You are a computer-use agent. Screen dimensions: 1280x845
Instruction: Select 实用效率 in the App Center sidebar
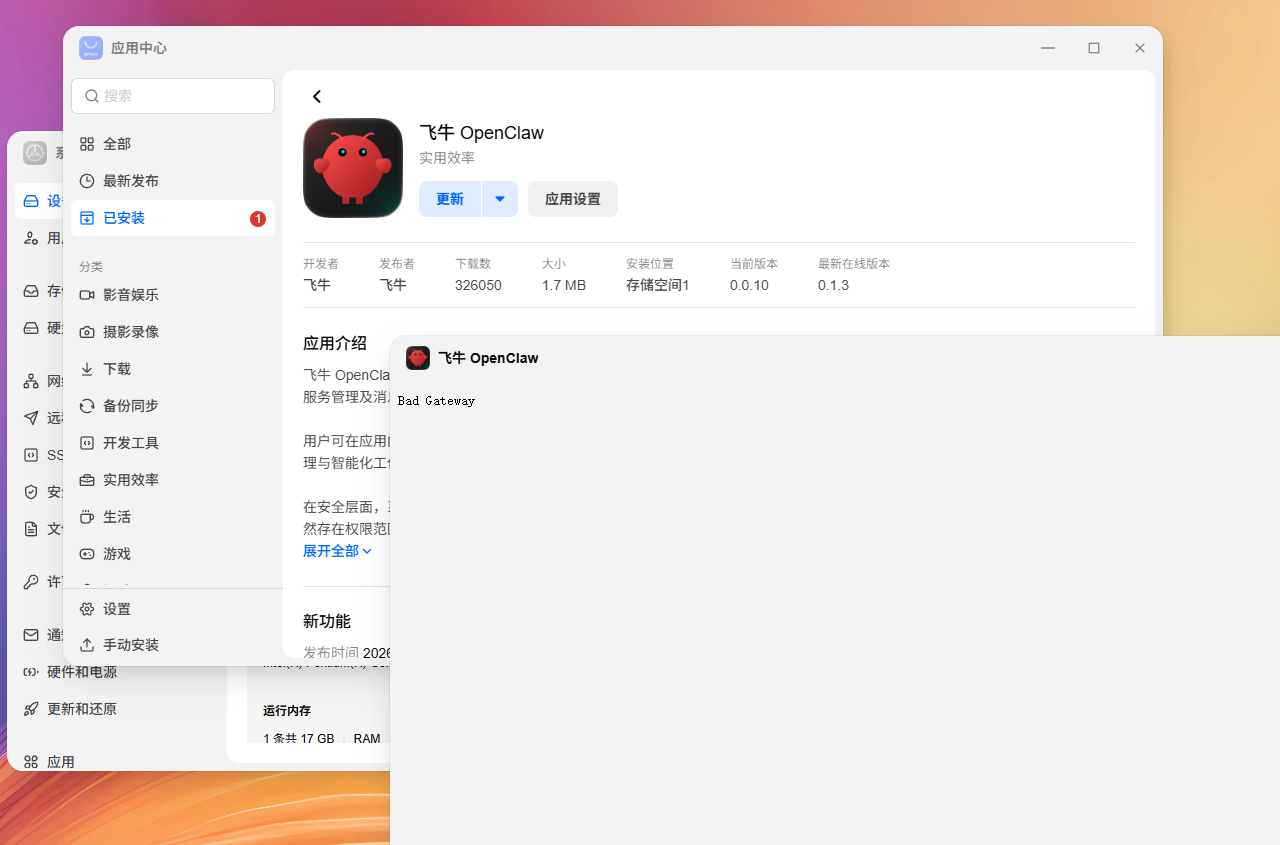point(173,480)
